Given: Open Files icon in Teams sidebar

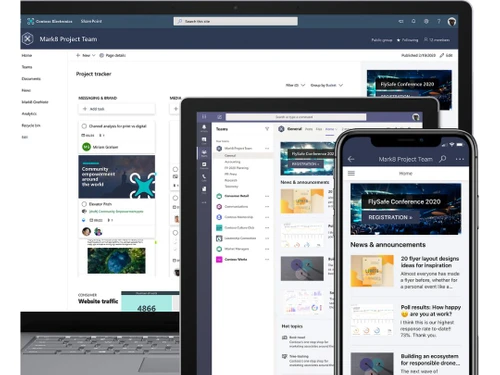Looking at the screenshot, I should click(x=204, y=190).
